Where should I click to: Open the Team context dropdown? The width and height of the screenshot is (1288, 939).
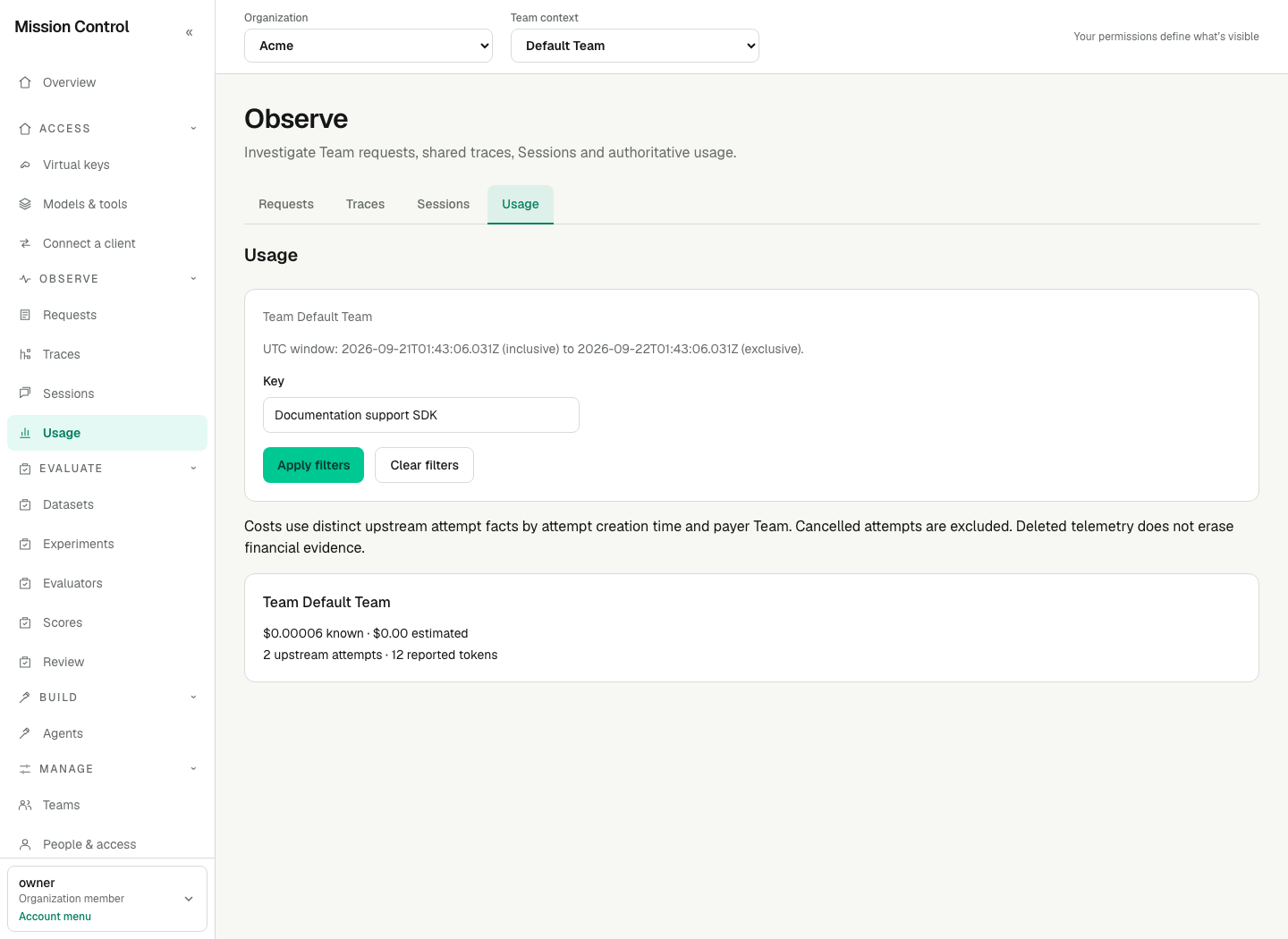[x=635, y=46]
